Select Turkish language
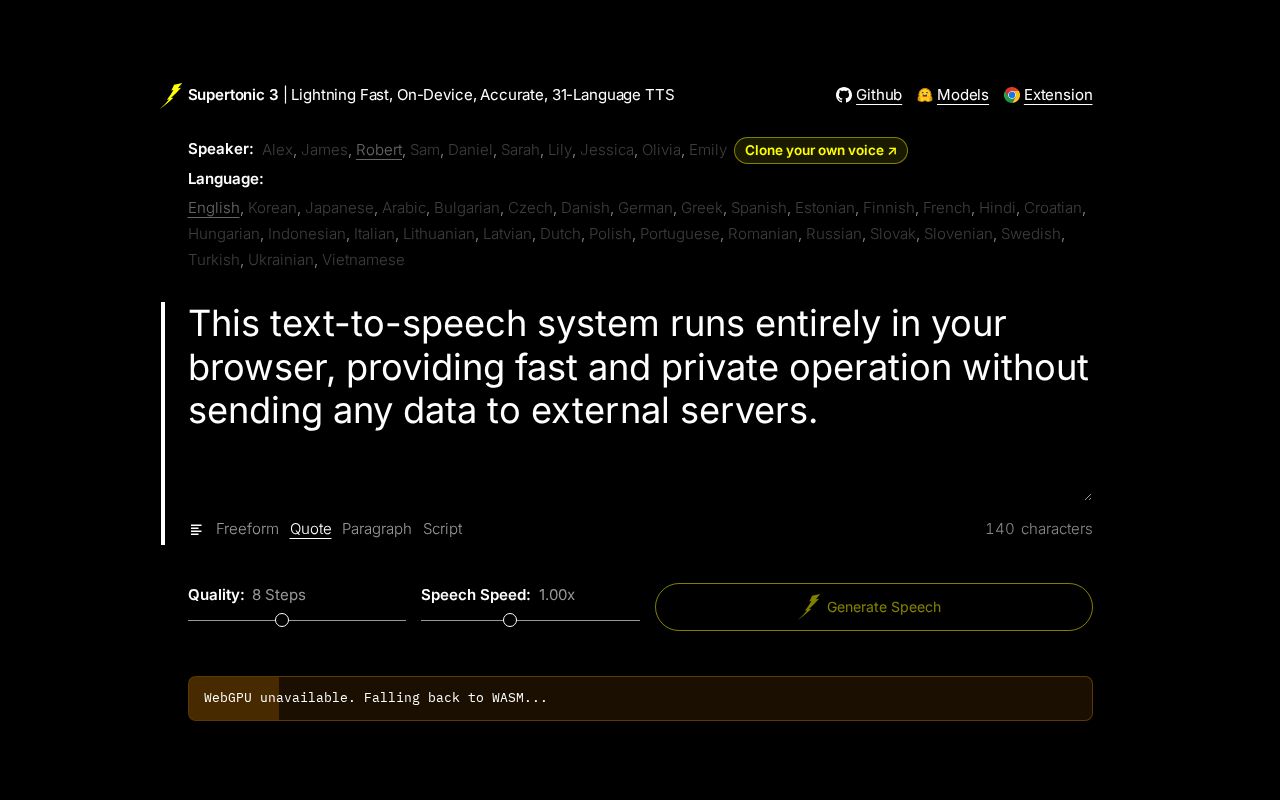Viewport: 1280px width, 800px height. click(214, 260)
